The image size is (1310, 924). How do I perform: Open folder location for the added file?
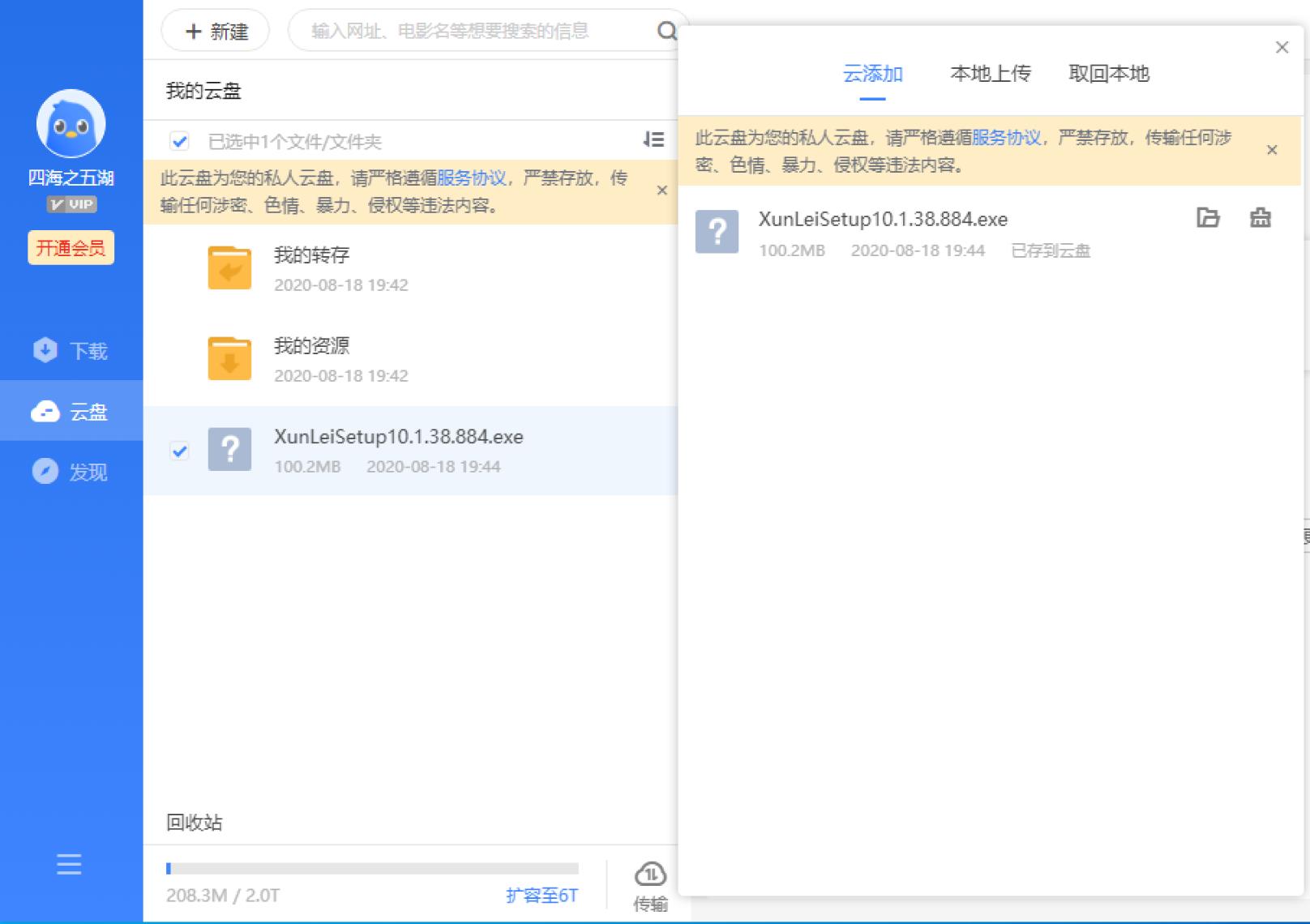(x=1208, y=217)
